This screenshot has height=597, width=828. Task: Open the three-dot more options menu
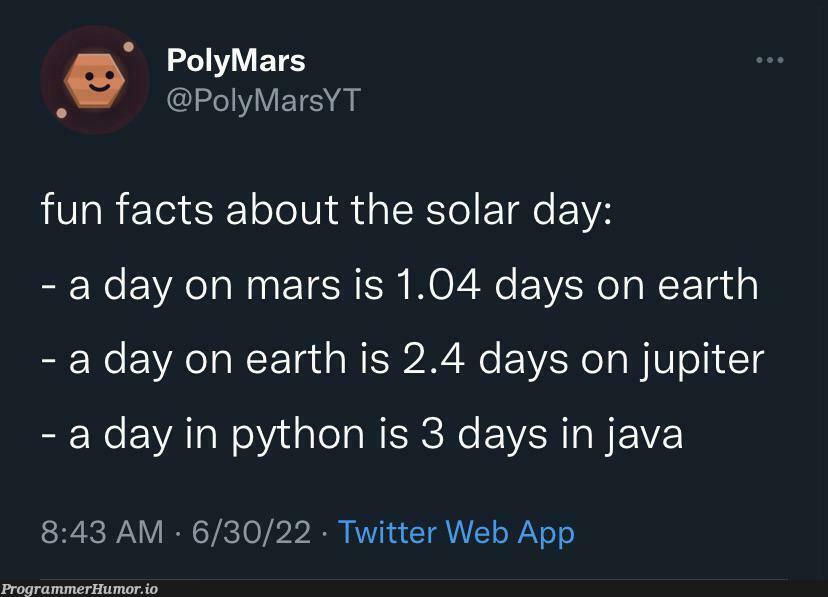pos(769,61)
